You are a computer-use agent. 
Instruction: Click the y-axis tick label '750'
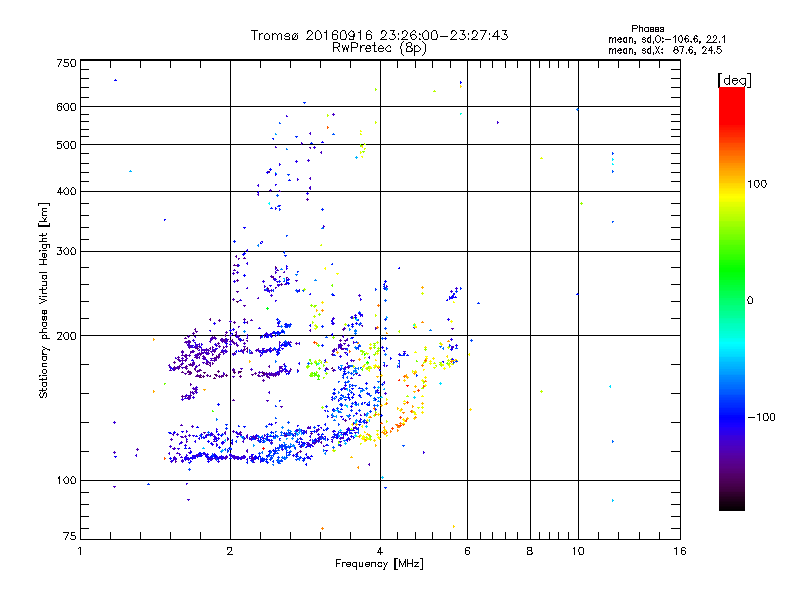tap(66, 63)
